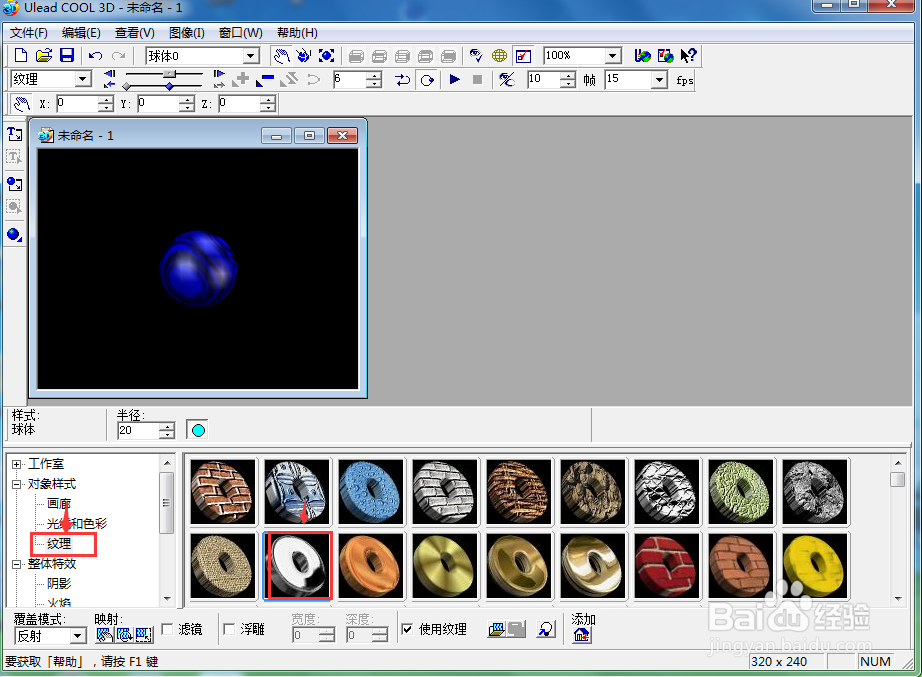Click the insert geometric sphere tool
922x677 pixels.
coord(15,235)
